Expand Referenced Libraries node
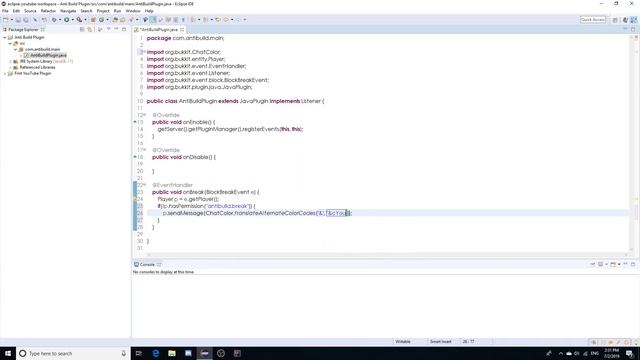Screen dimensions: 640x360 [x=10, y=67]
